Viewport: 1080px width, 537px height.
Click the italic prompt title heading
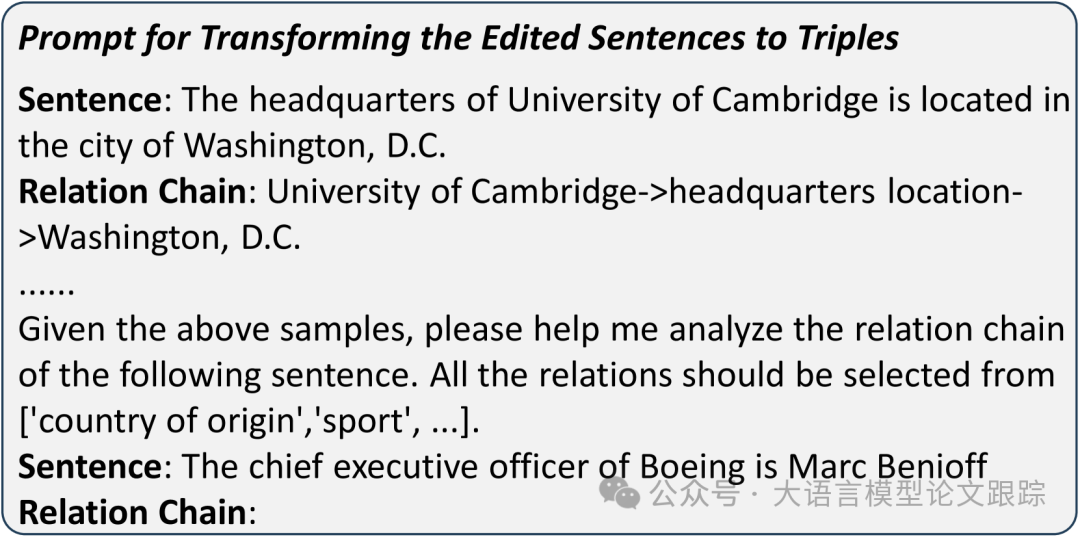tap(458, 38)
